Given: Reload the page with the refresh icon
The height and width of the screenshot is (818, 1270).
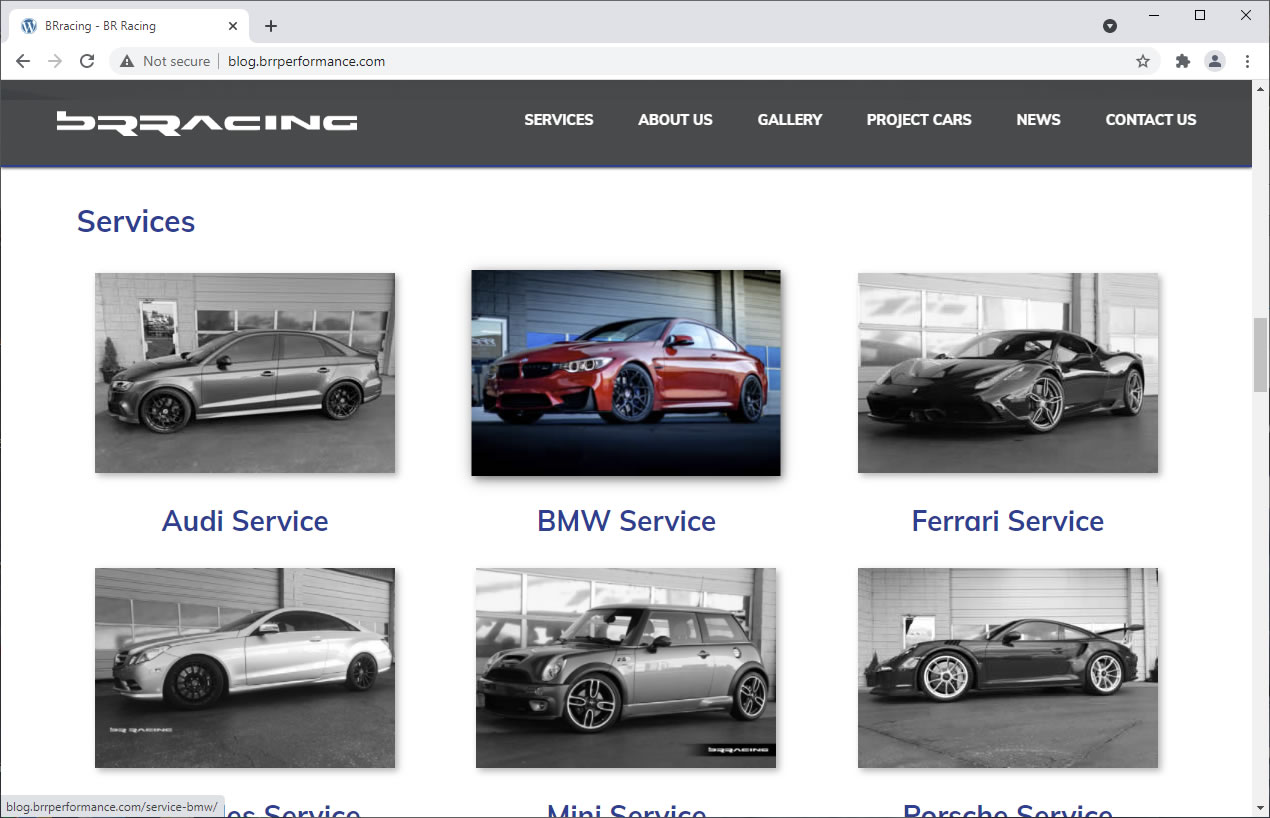Looking at the screenshot, I should point(87,61).
